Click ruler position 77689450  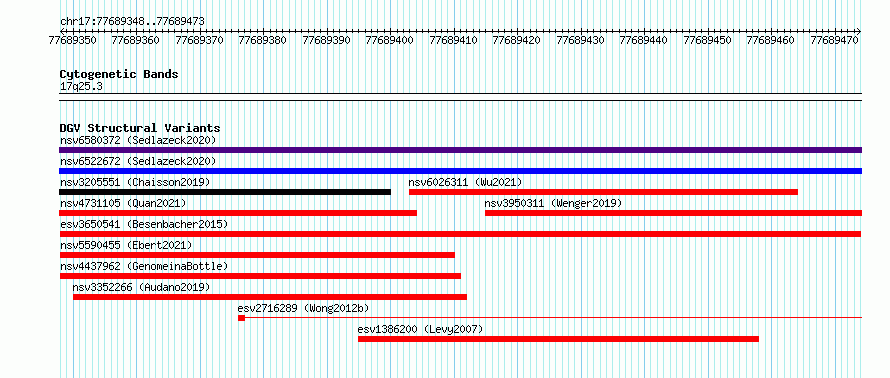coord(707,40)
